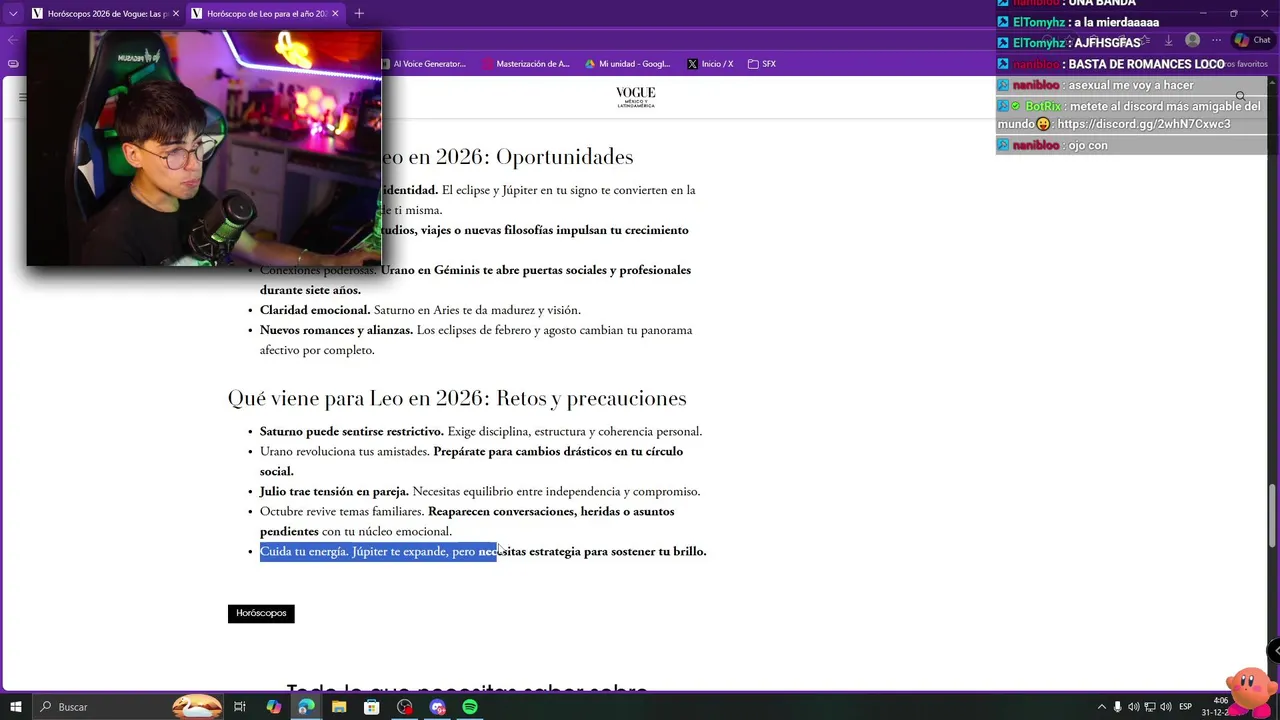Open Mi unidad Google Drive bookmark
The image size is (1280, 720).
tap(627, 64)
